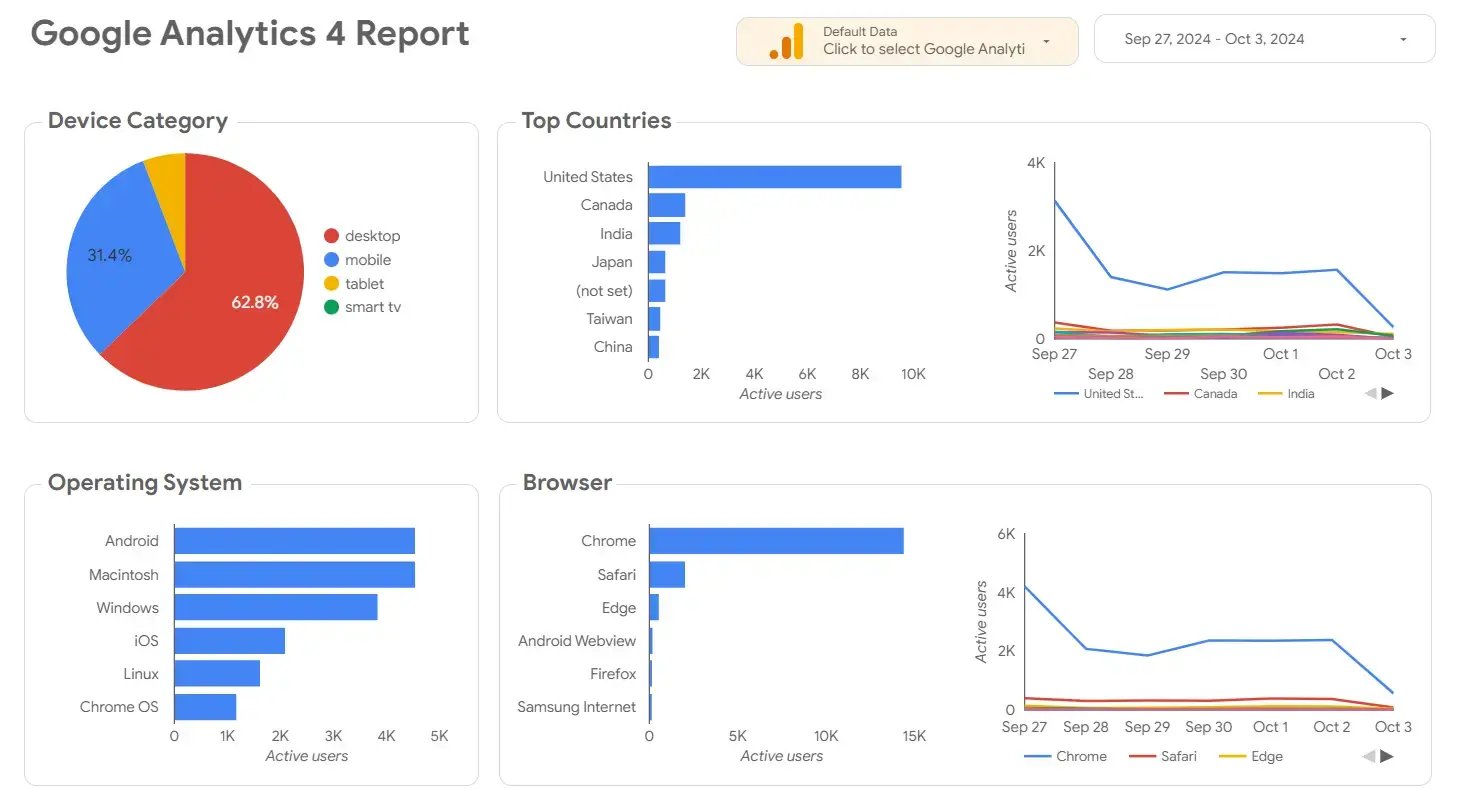Click the (not set) bar in Top Countries
Screen dimensions: 1473x789
657,290
